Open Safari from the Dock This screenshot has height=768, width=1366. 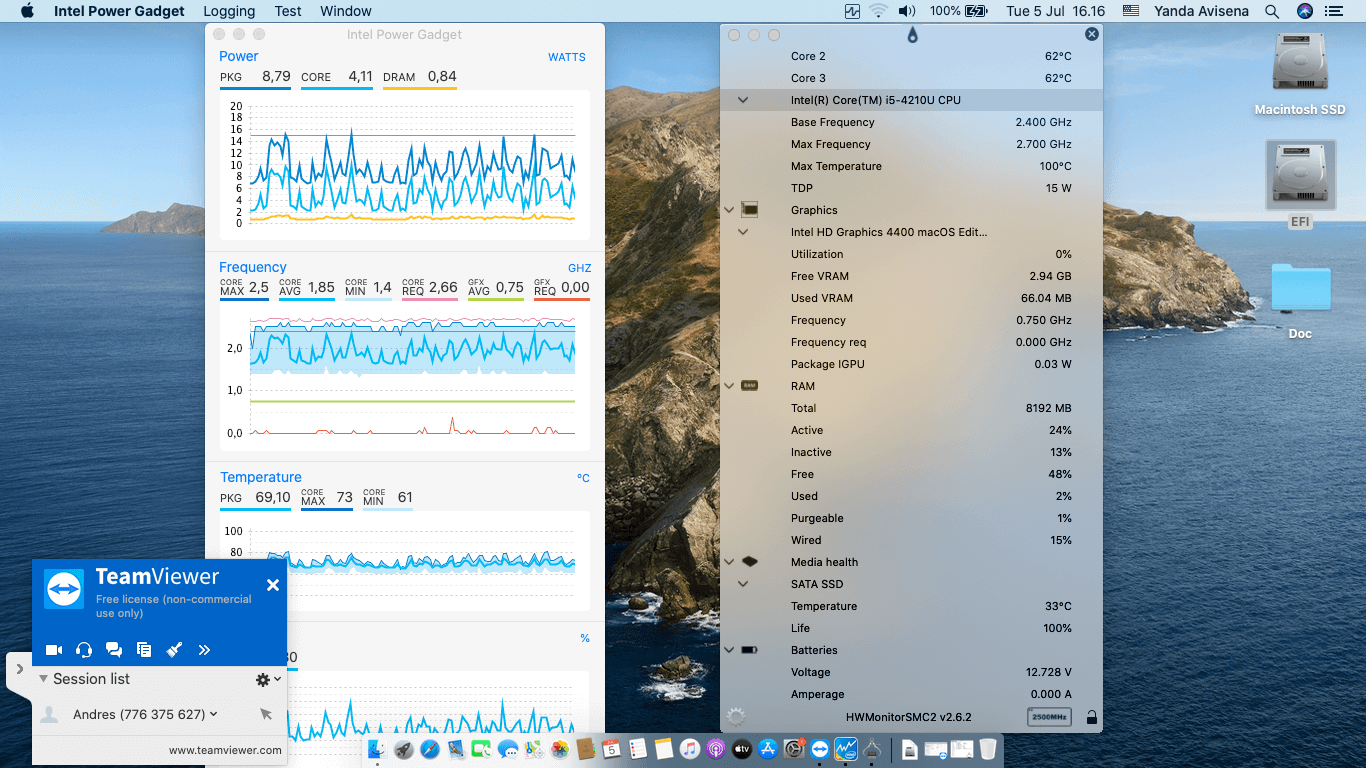tap(430, 748)
